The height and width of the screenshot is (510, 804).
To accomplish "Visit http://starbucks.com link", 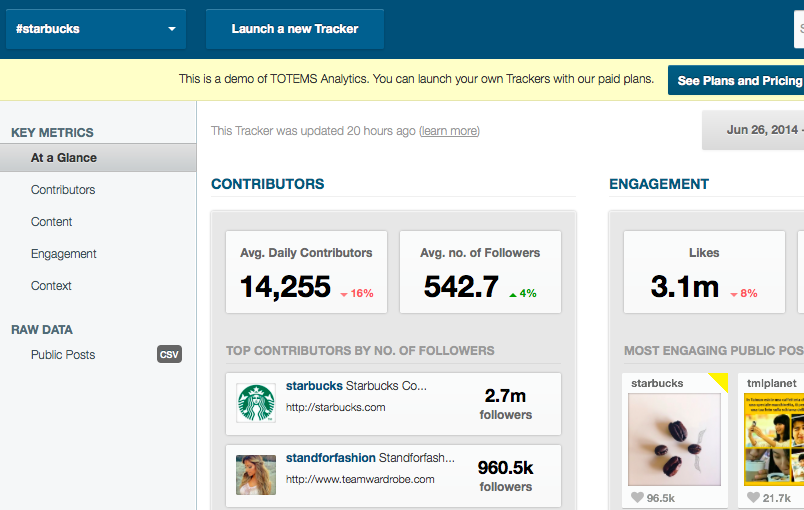I will point(335,407).
